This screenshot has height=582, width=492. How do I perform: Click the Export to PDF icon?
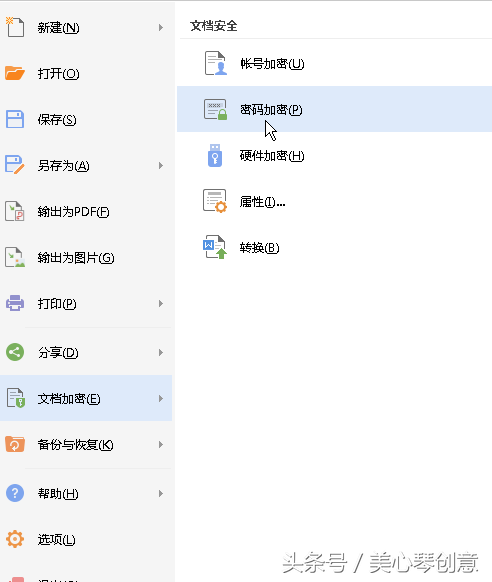point(15,211)
